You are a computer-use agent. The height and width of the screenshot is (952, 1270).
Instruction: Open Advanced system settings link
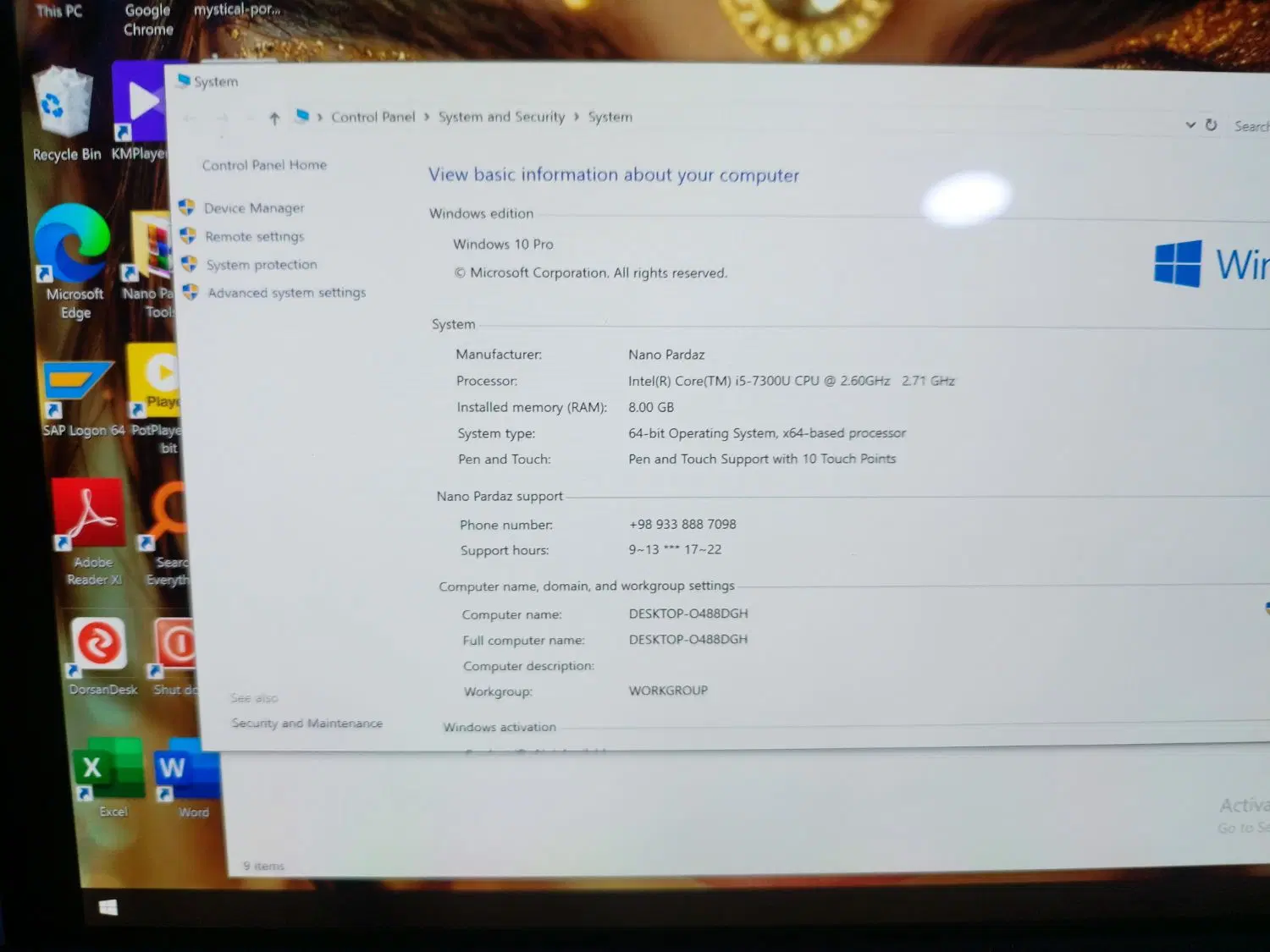coord(287,293)
